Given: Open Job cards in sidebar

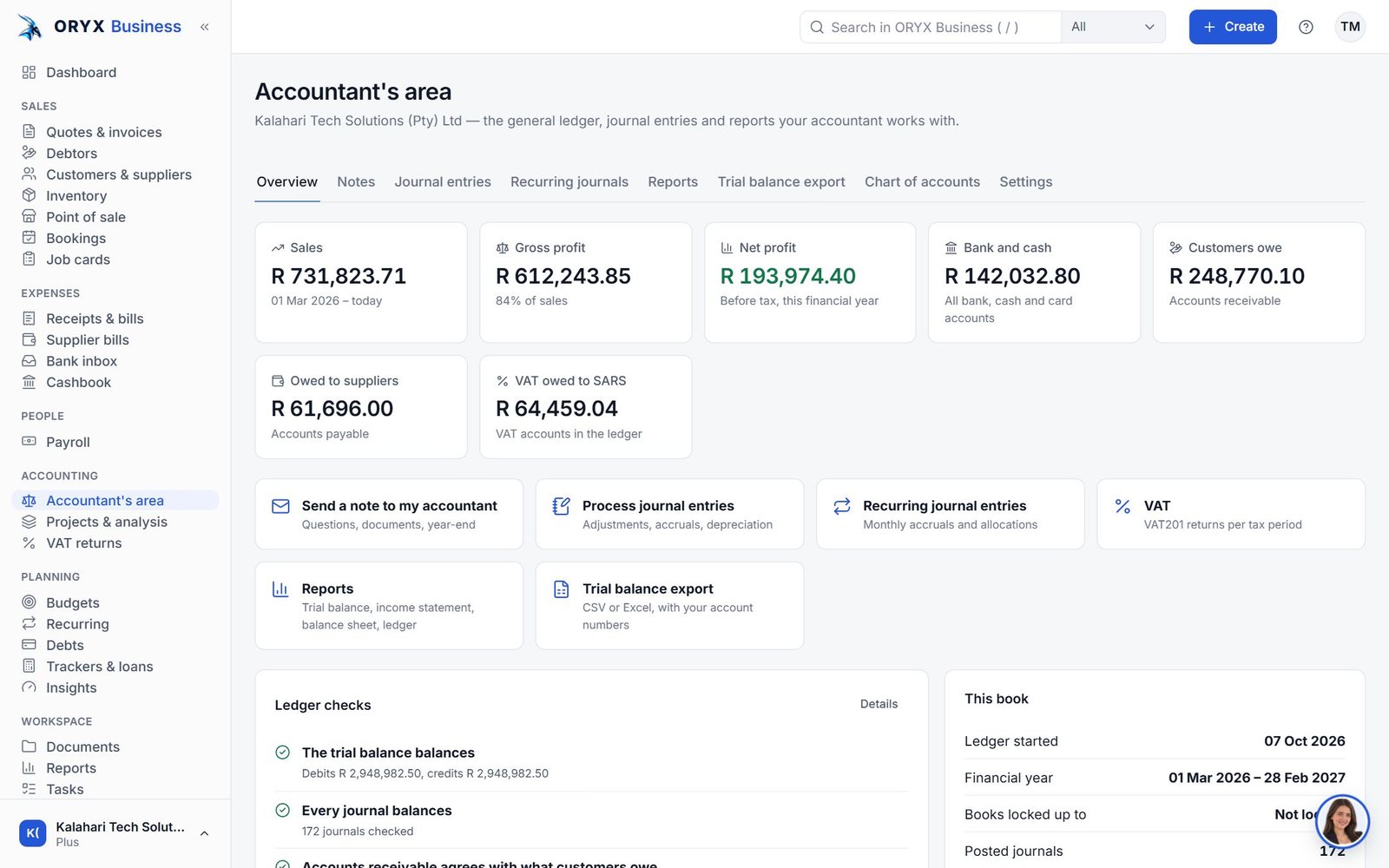Looking at the screenshot, I should click(115, 260).
